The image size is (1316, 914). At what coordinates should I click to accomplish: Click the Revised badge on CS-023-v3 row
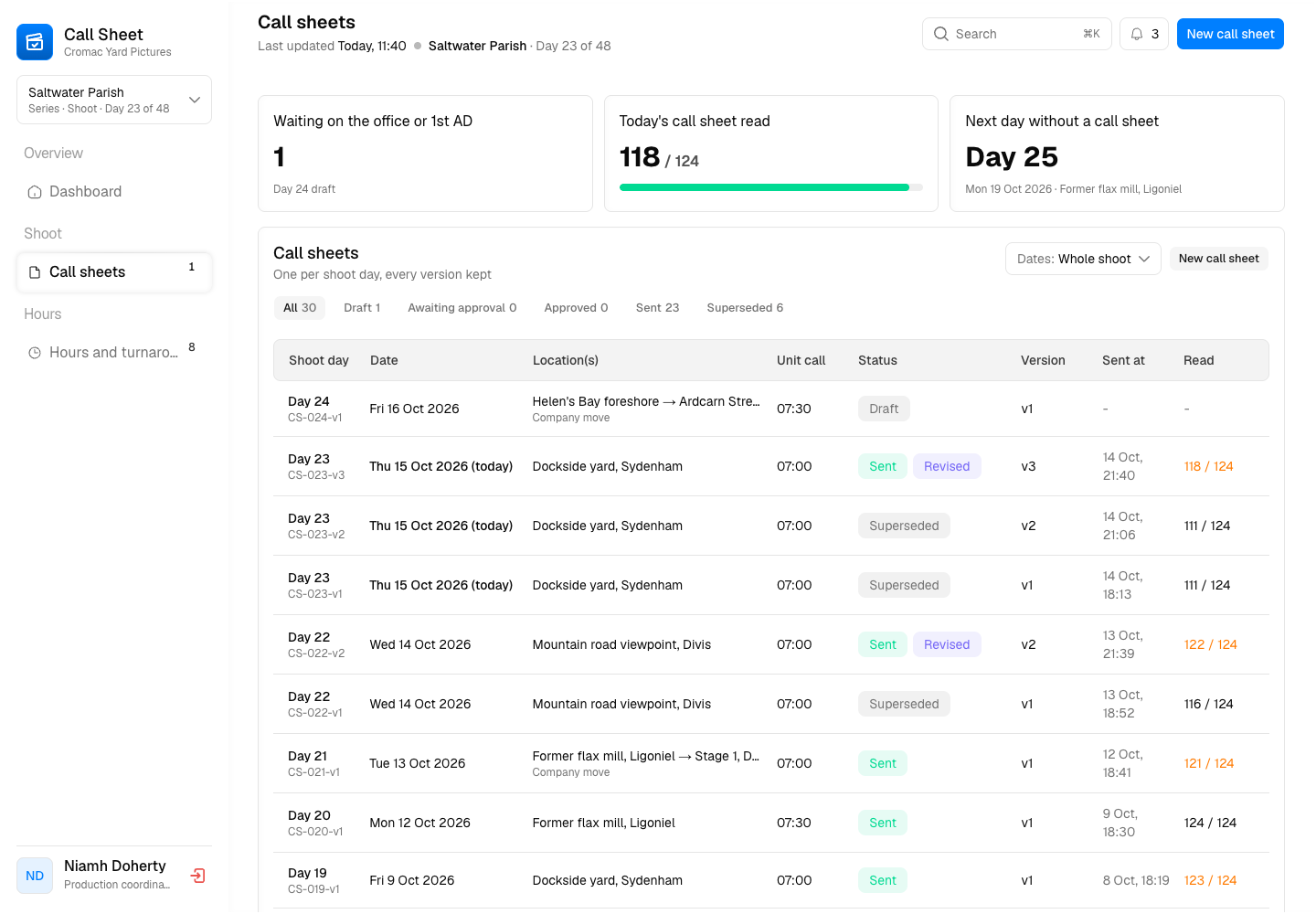947,466
